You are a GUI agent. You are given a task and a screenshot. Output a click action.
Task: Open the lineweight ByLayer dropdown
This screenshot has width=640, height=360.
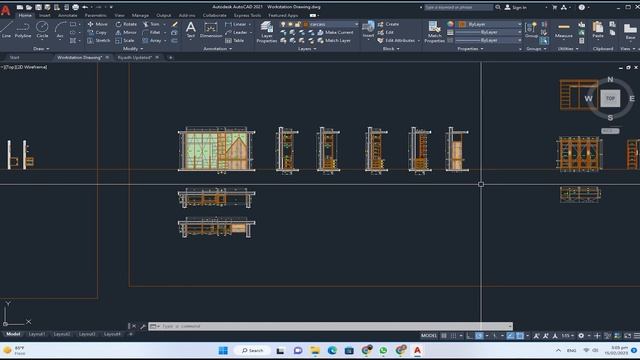[489, 32]
